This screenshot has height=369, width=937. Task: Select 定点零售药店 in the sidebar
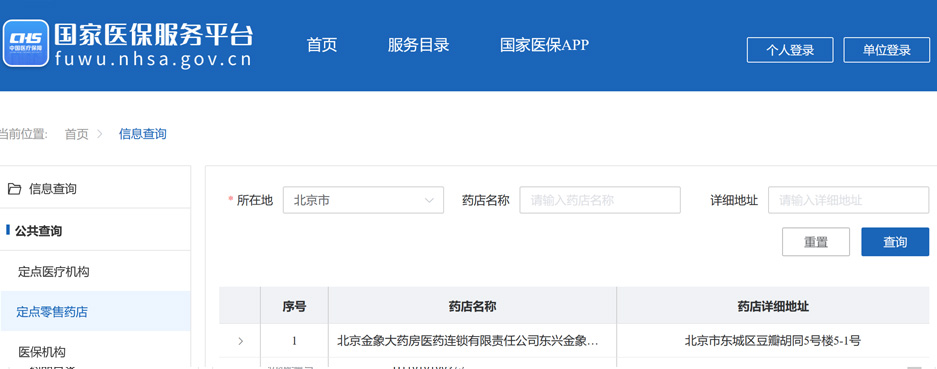coord(52,312)
